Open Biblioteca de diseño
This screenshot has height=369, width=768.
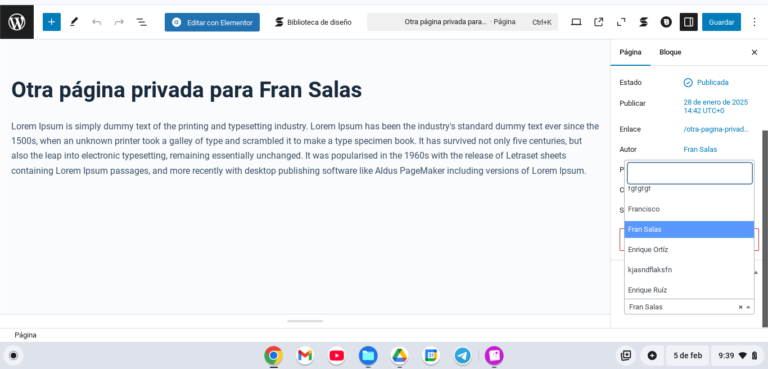coord(313,22)
